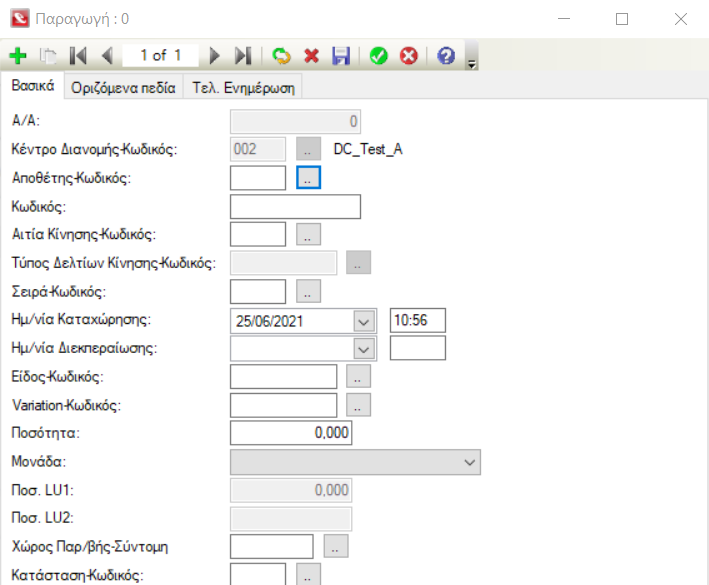Switch to the Οριζόμενα πεδία tab
The width and height of the screenshot is (709, 585).
pyautogui.click(x=123, y=87)
